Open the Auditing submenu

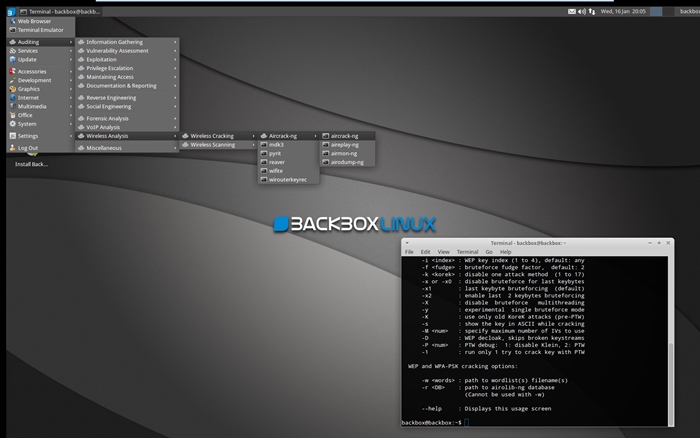[41, 42]
